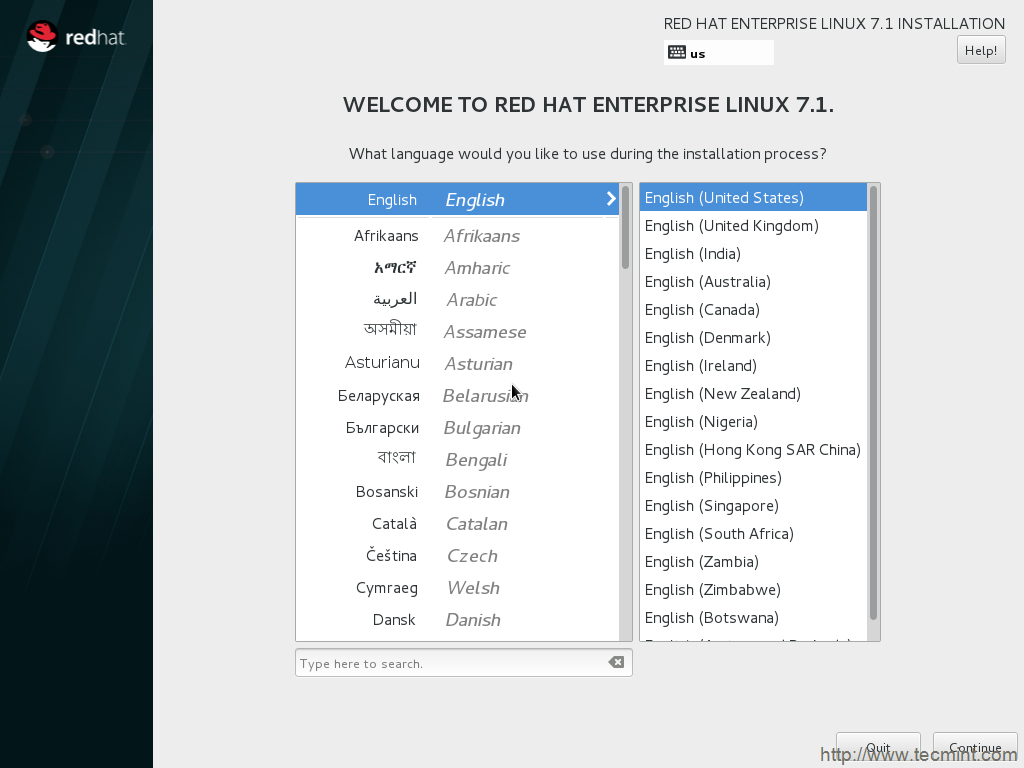Select Afrikaans language
Viewport: 1024px width, 768px height.
coord(457,236)
